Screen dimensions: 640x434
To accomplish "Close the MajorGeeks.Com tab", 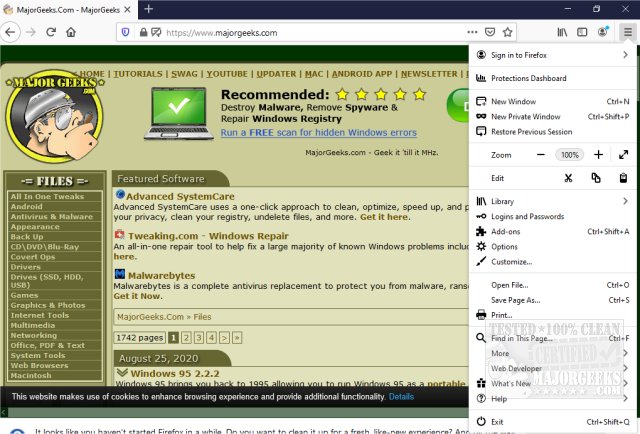I will [128, 9].
